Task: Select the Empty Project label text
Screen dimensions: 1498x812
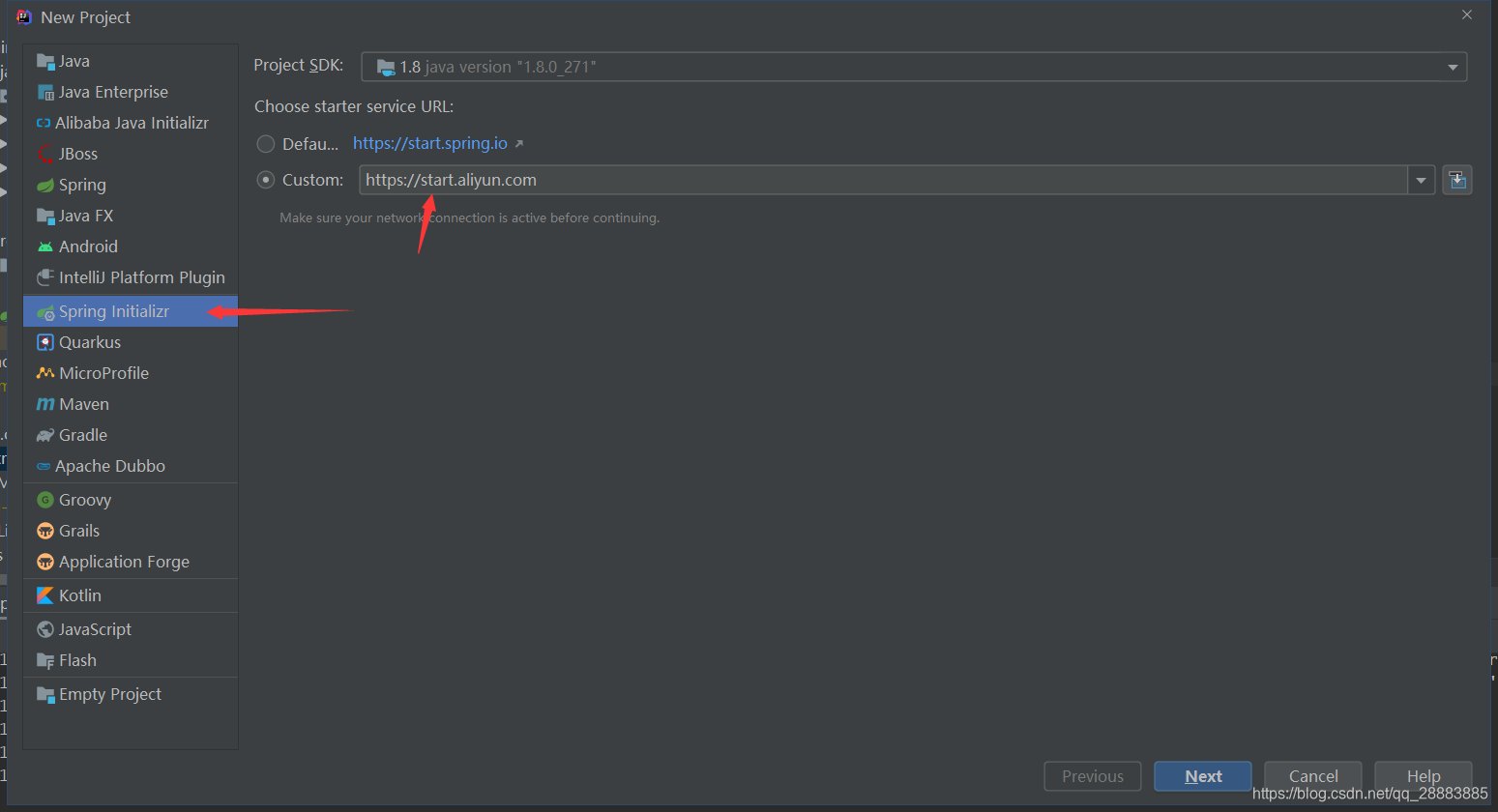Action: tap(110, 694)
